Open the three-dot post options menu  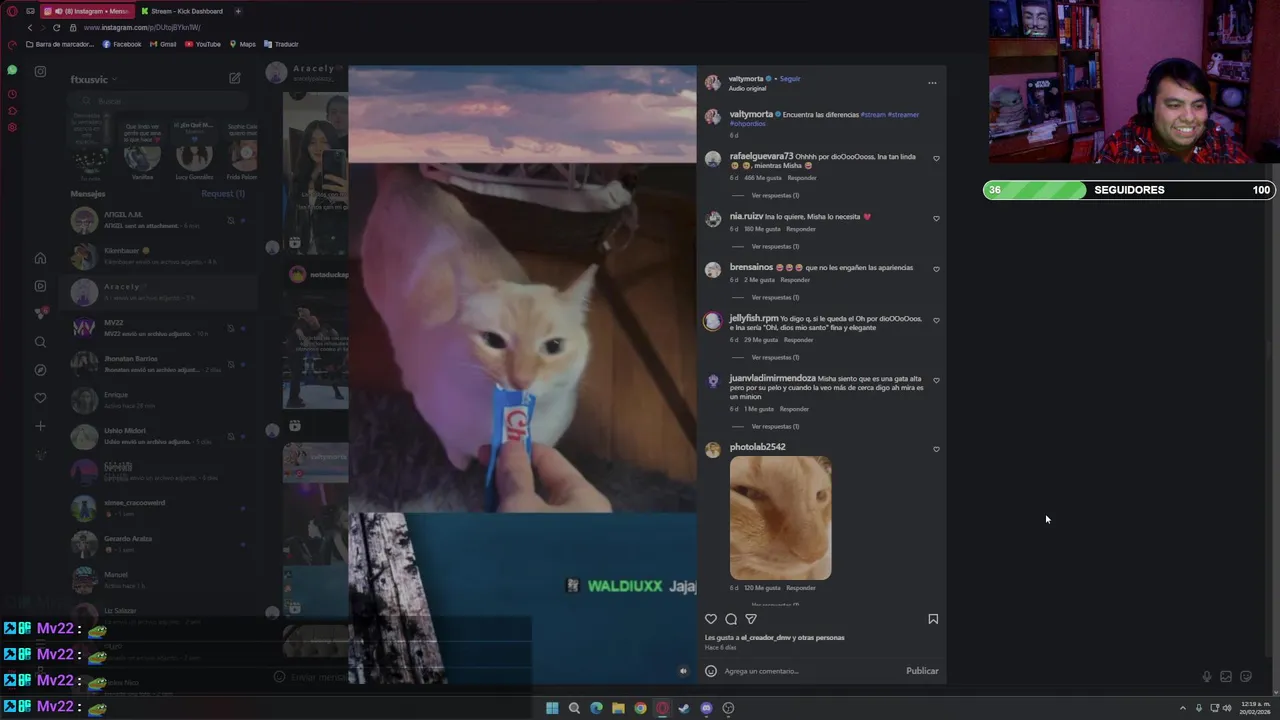coord(932,83)
